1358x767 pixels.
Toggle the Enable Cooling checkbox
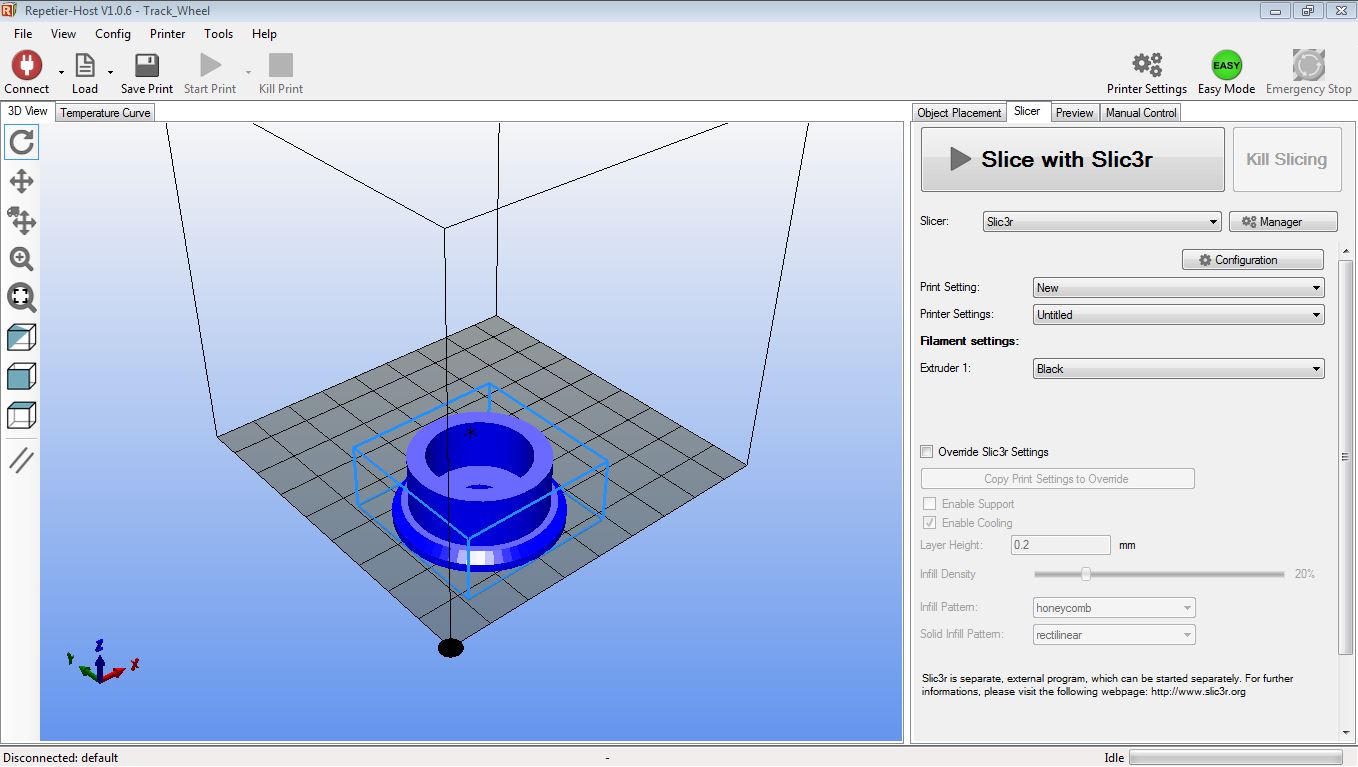tap(930, 523)
